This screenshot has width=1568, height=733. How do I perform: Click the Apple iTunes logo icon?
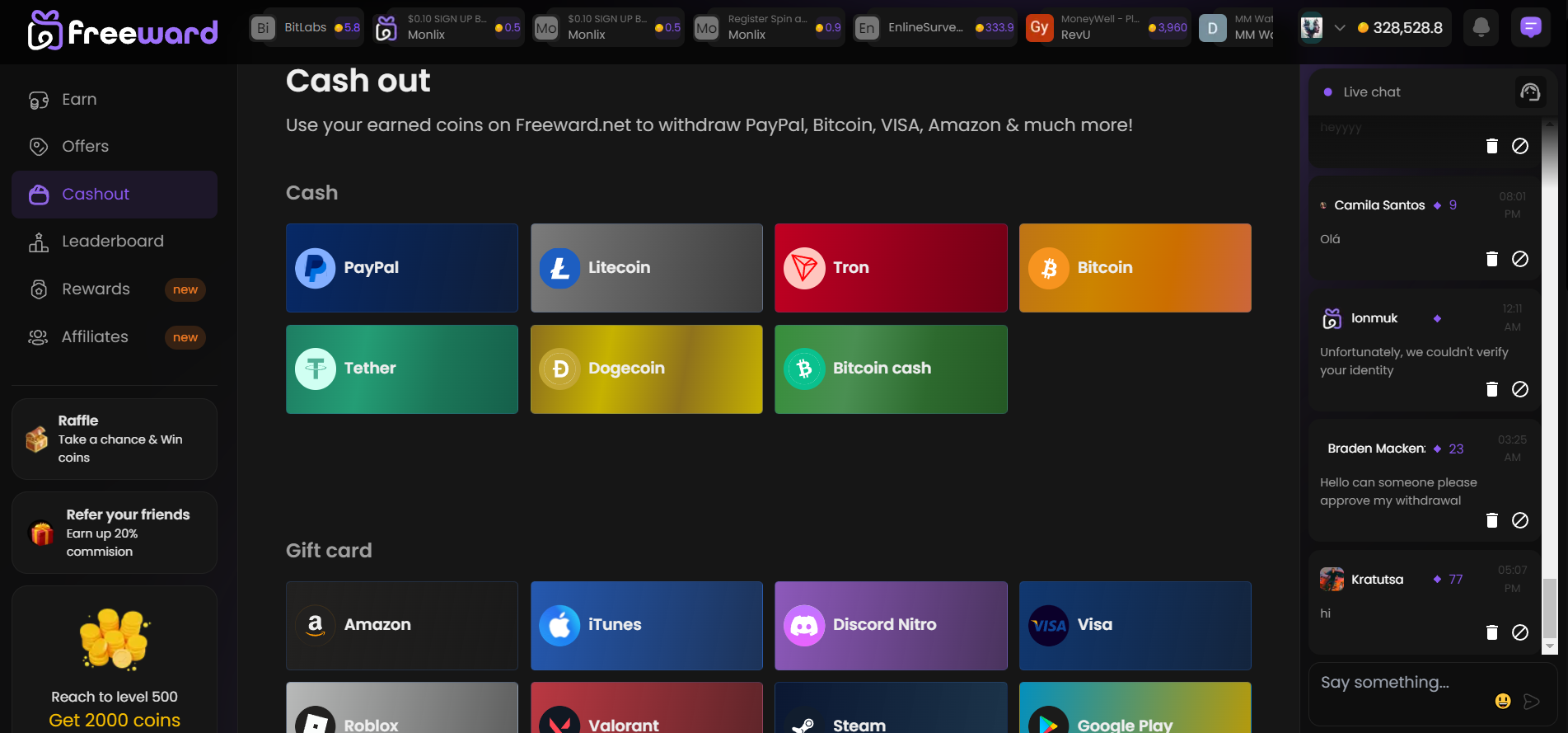560,625
